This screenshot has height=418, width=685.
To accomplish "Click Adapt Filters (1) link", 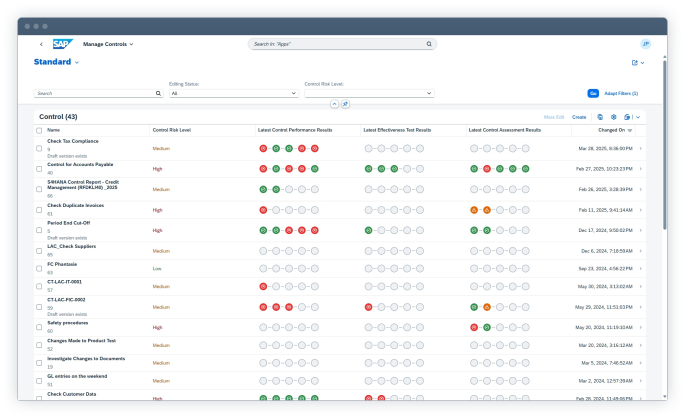I will coord(620,93).
